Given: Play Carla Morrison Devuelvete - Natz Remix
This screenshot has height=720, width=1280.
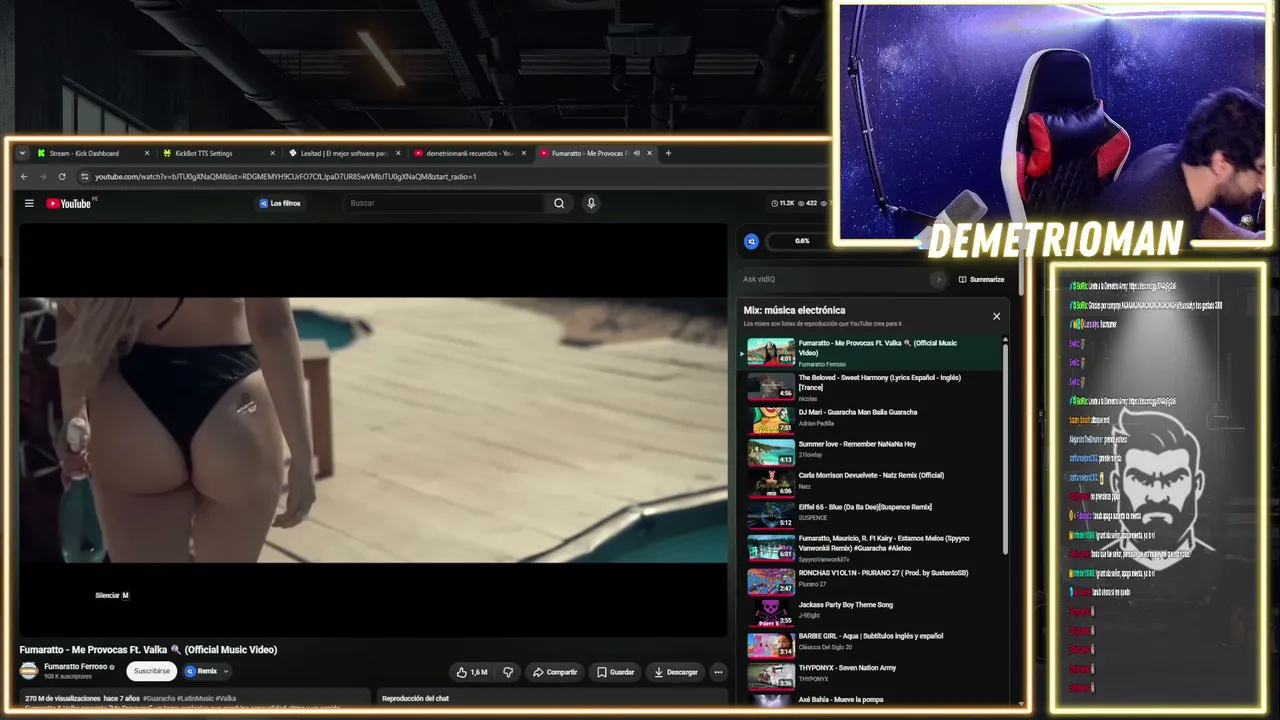Looking at the screenshot, I should pos(870,482).
